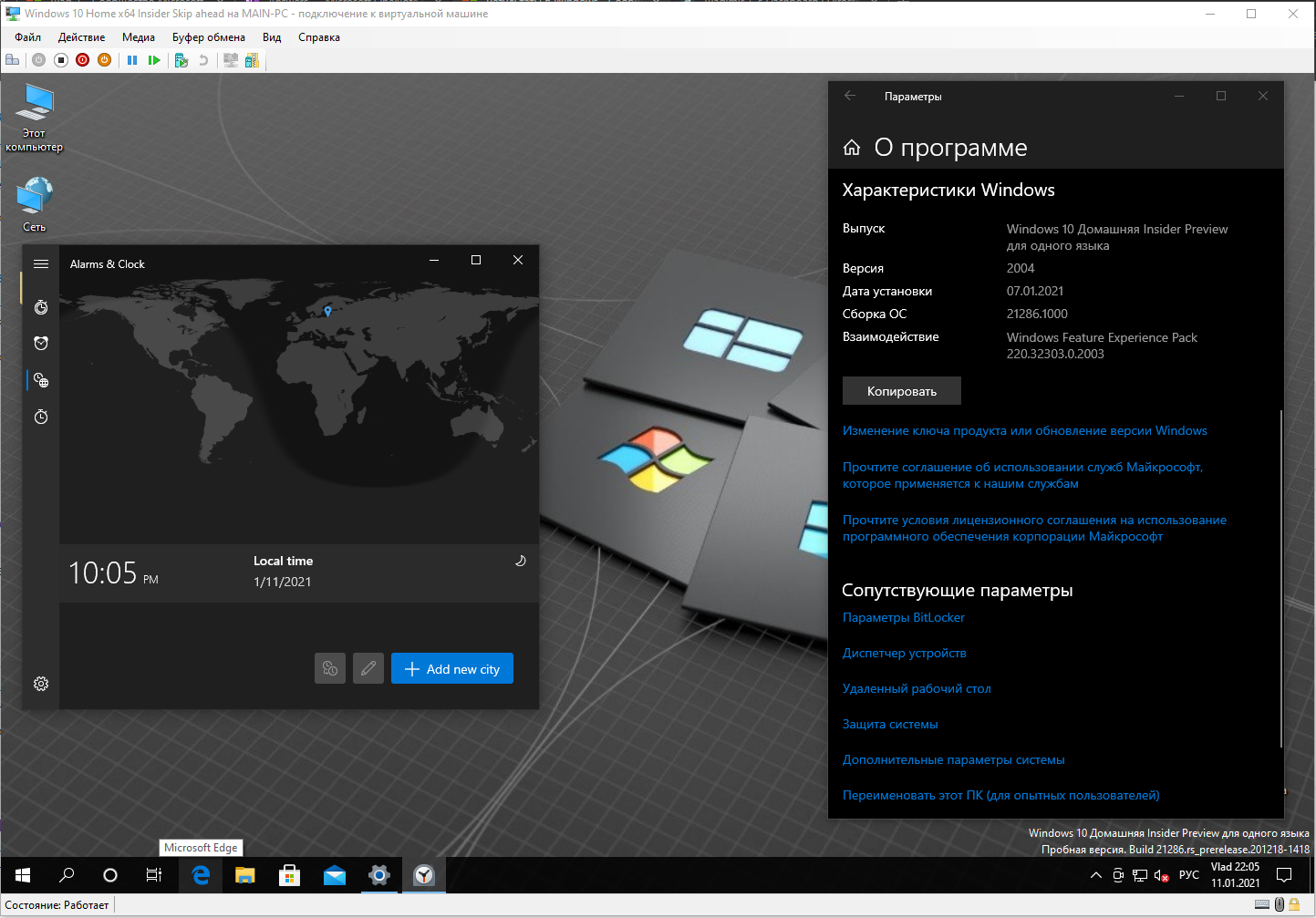Click the location pin on world map
Screen dimensions: 1316x918
(x=327, y=311)
